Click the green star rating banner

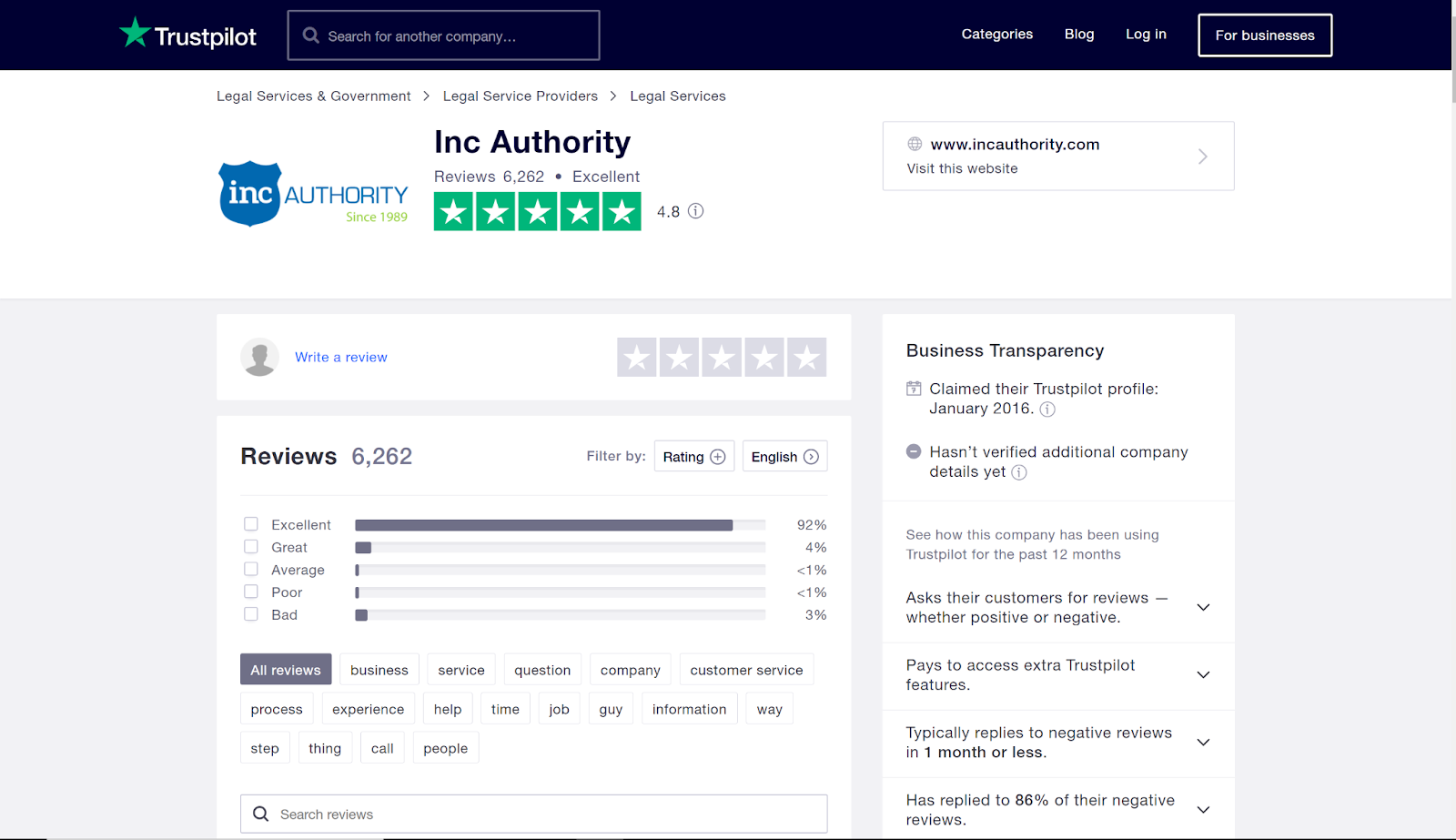(538, 211)
